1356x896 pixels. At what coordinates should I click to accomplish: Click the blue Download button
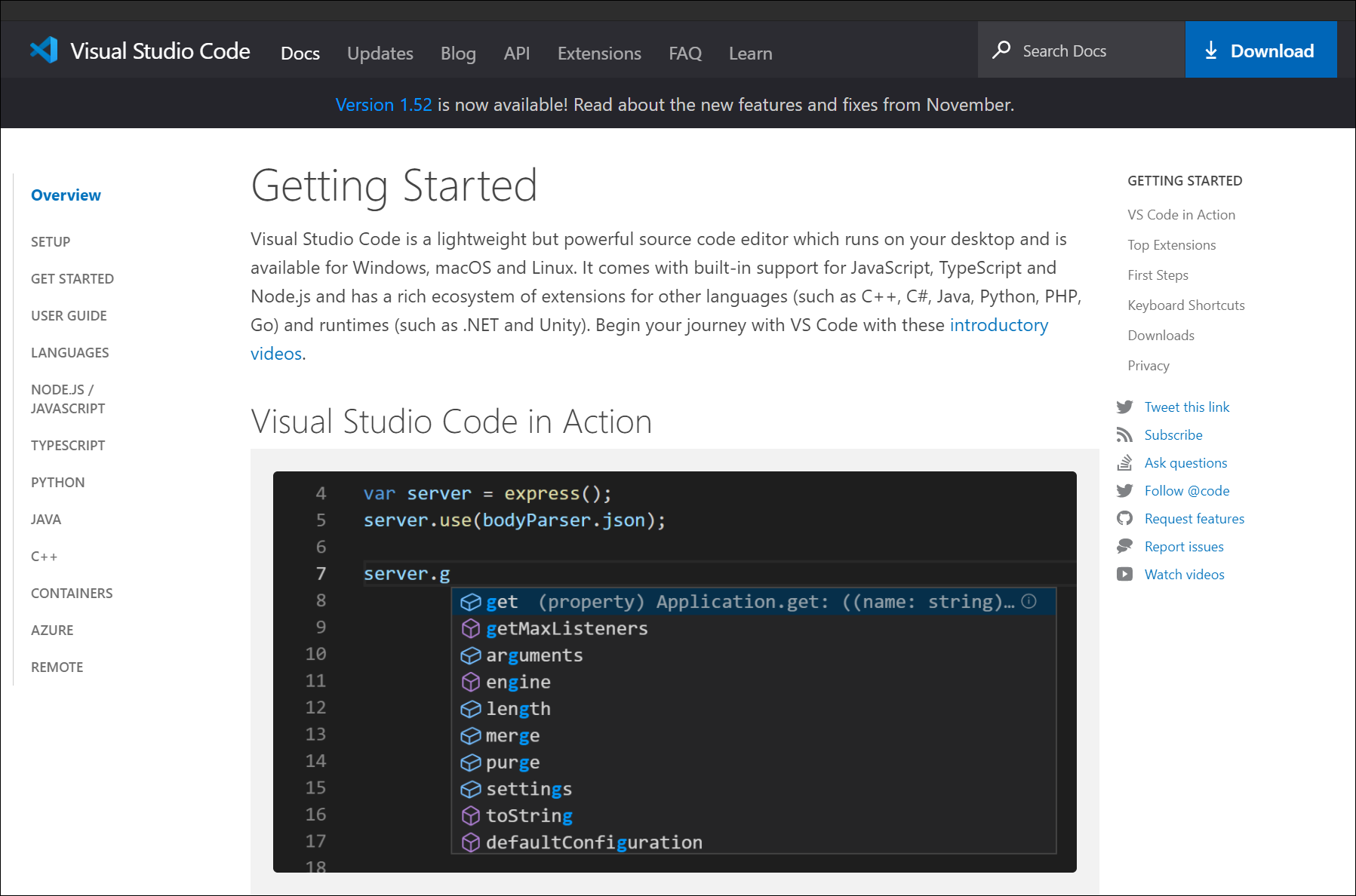pyautogui.click(x=1260, y=51)
